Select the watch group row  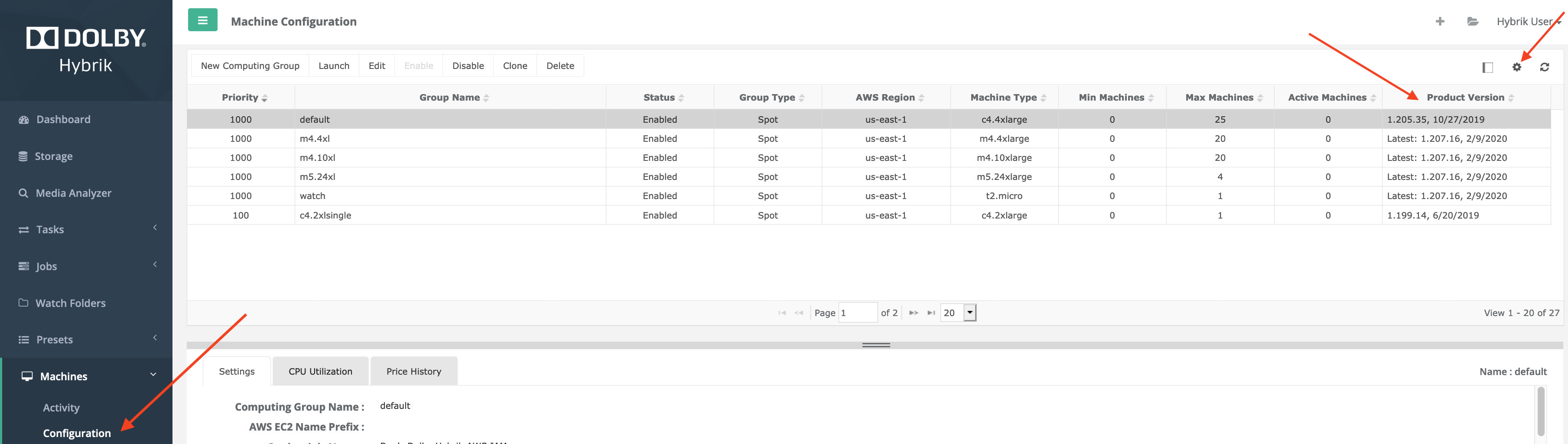pyautogui.click(x=869, y=196)
